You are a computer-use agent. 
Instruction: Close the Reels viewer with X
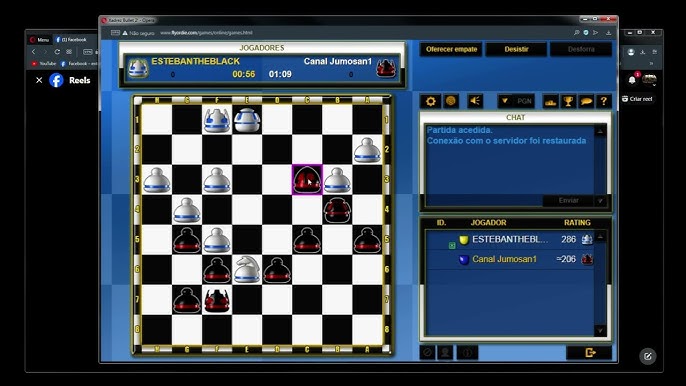(x=39, y=80)
